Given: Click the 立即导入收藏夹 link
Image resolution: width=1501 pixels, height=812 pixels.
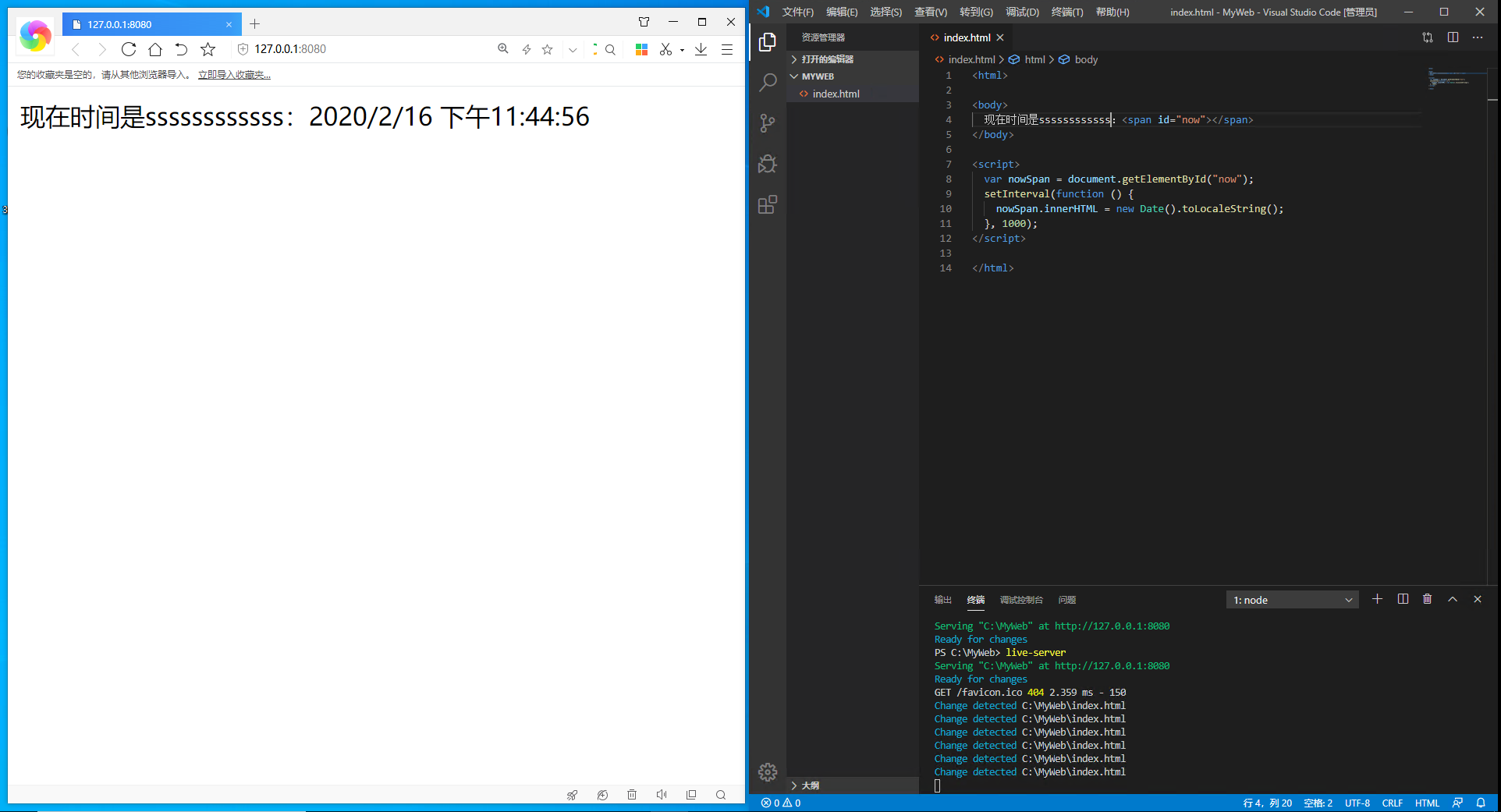Looking at the screenshot, I should pyautogui.click(x=234, y=74).
